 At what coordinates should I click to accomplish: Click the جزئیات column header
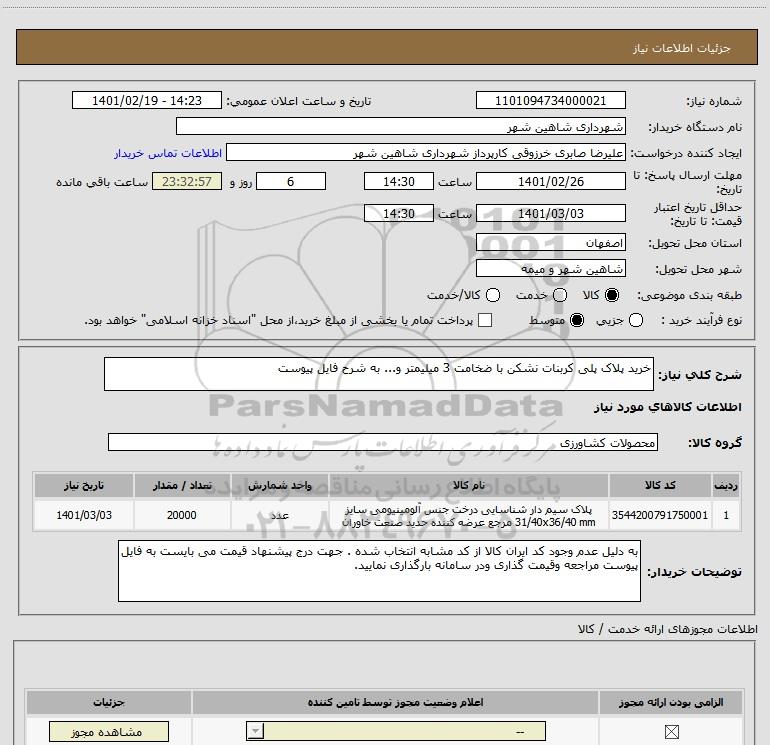(109, 702)
